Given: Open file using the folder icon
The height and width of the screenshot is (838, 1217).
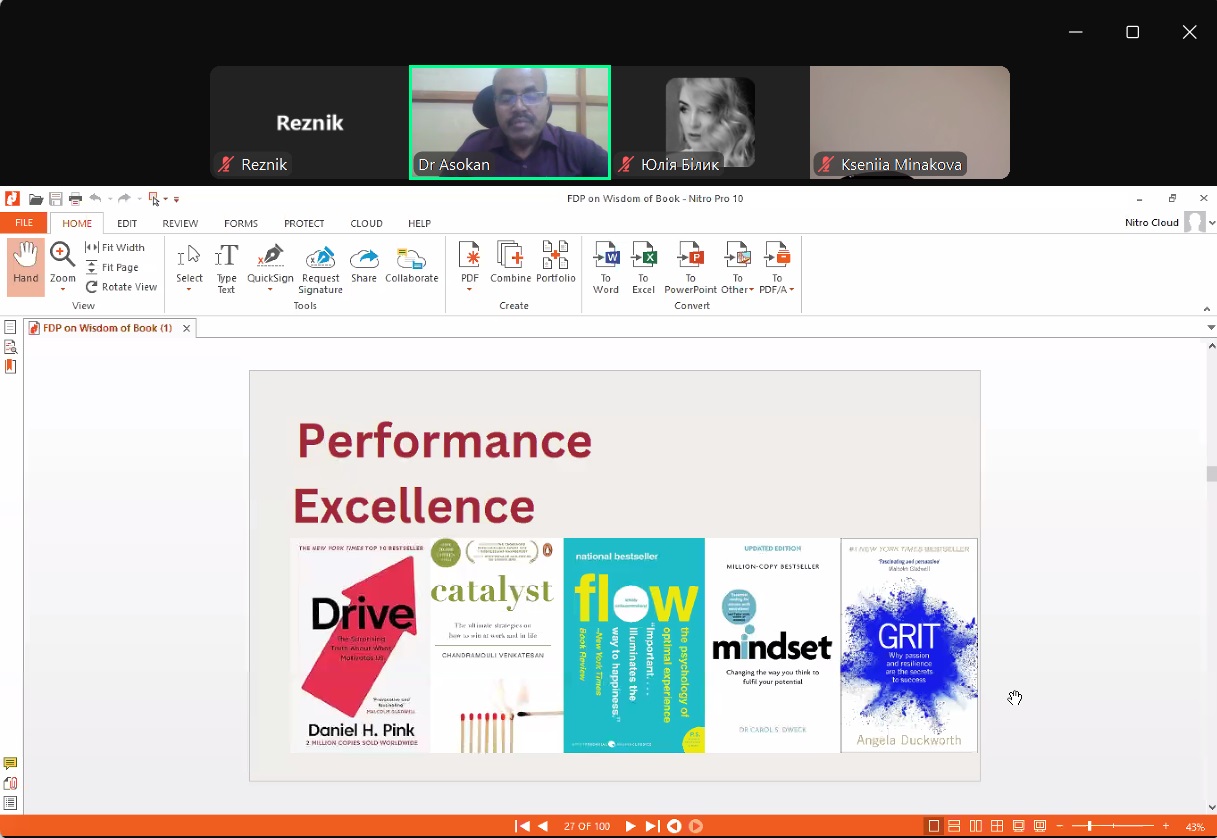Looking at the screenshot, I should click(36, 199).
